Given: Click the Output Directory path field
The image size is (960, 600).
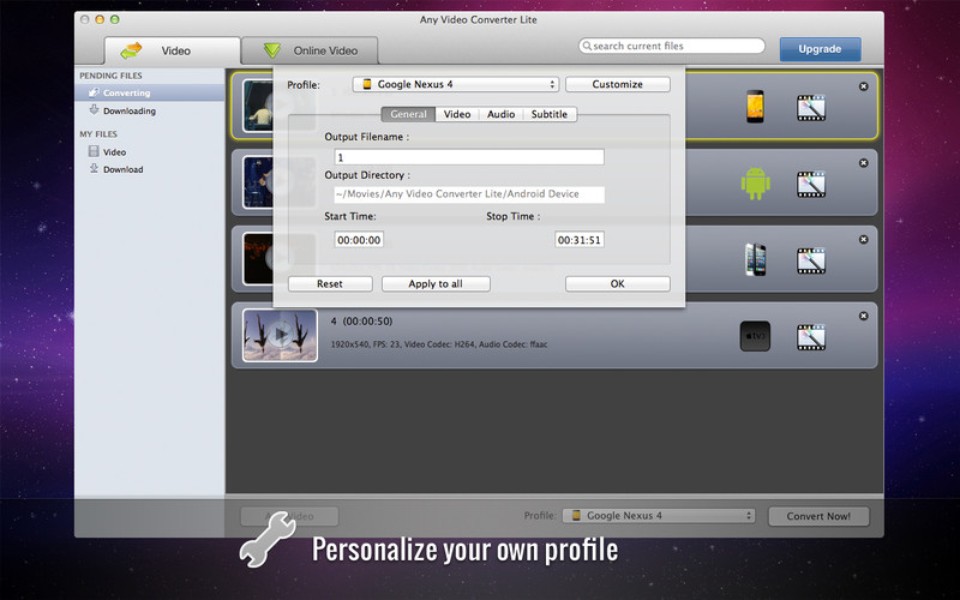Looking at the screenshot, I should pyautogui.click(x=469, y=194).
